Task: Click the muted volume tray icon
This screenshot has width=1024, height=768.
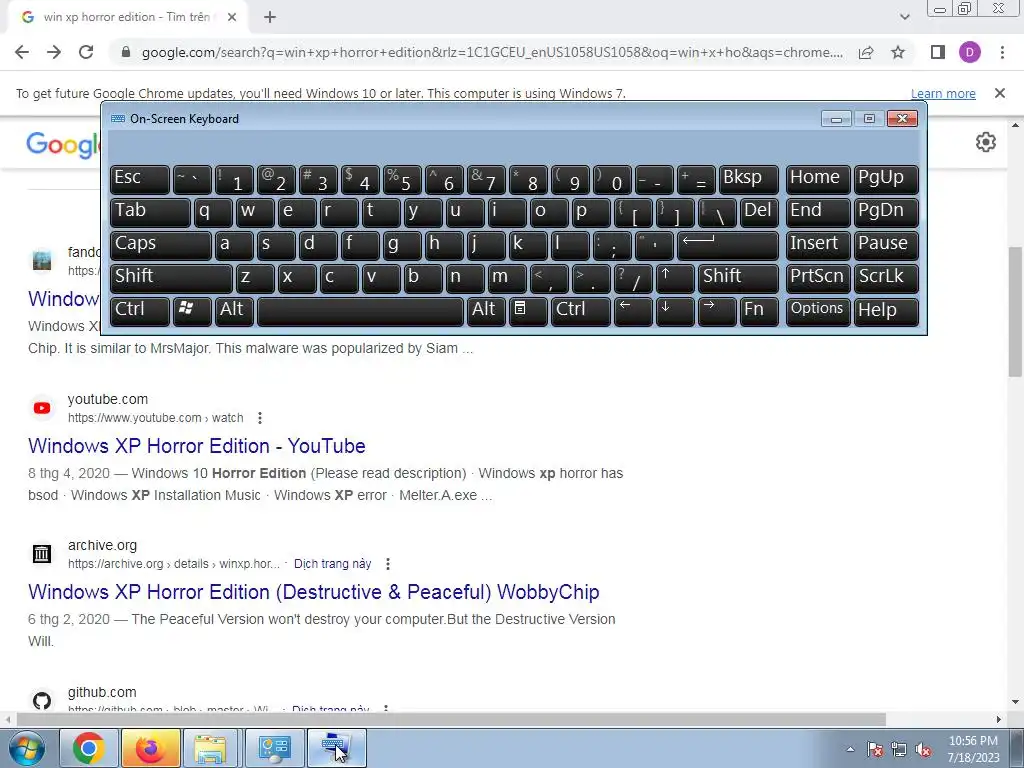Action: [923, 750]
